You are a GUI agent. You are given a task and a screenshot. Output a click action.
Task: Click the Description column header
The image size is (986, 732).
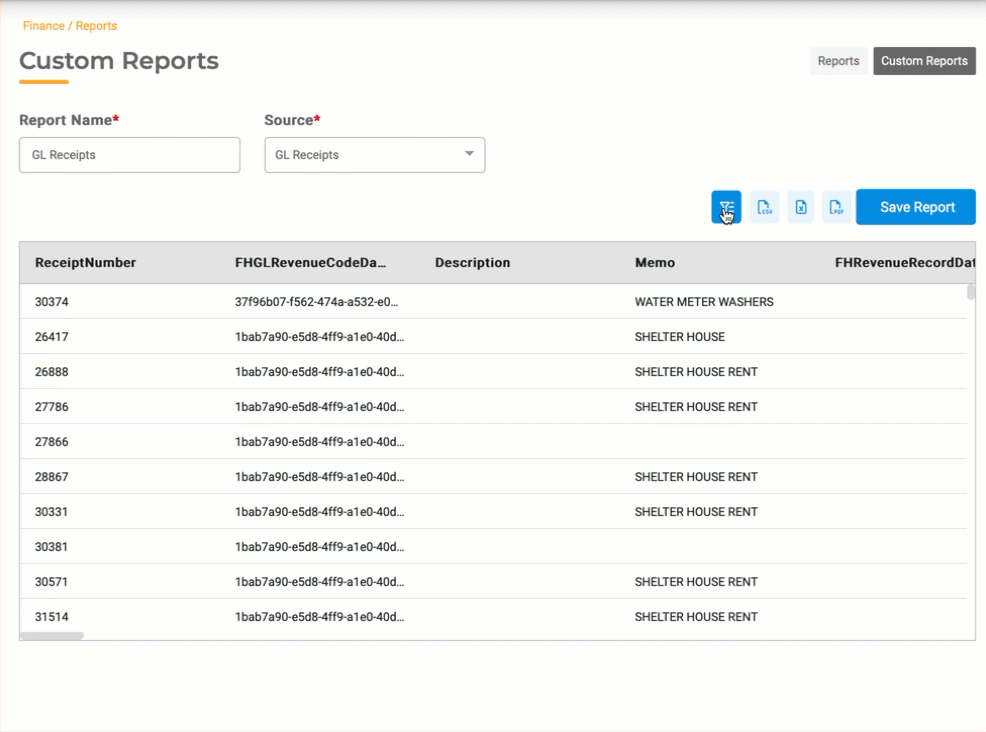[x=473, y=263]
